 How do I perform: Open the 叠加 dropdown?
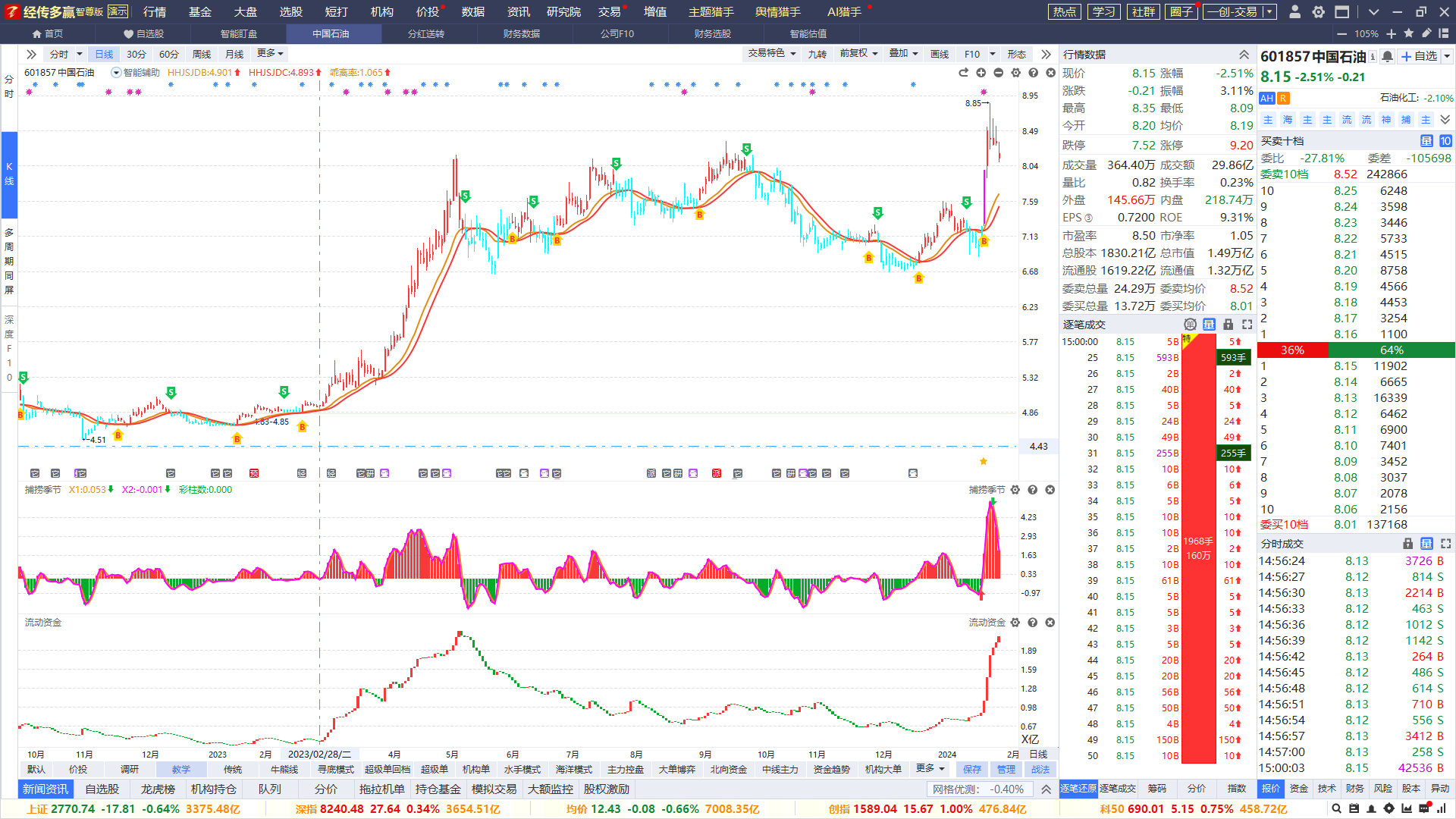click(903, 53)
